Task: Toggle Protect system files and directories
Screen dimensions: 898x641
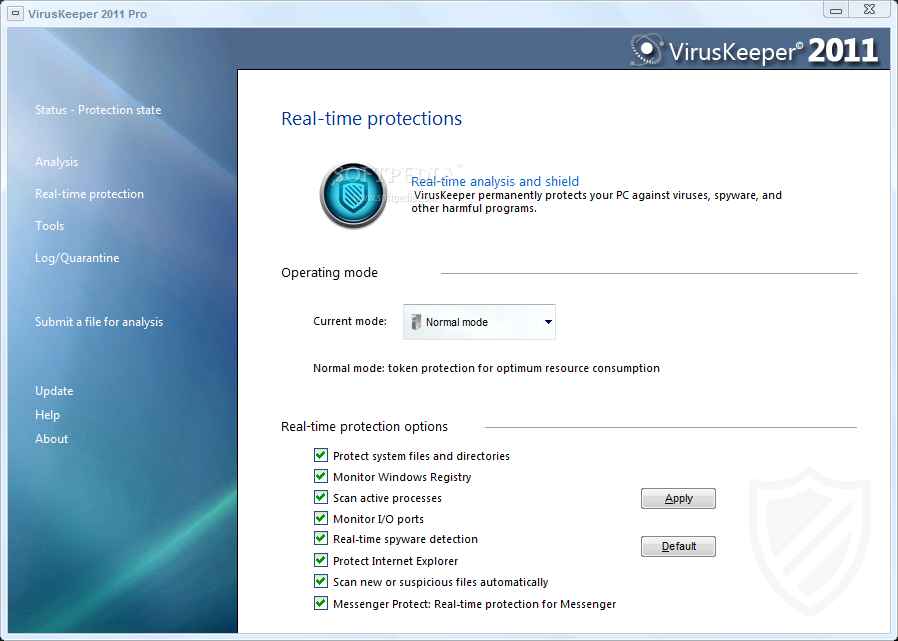Action: (x=321, y=455)
